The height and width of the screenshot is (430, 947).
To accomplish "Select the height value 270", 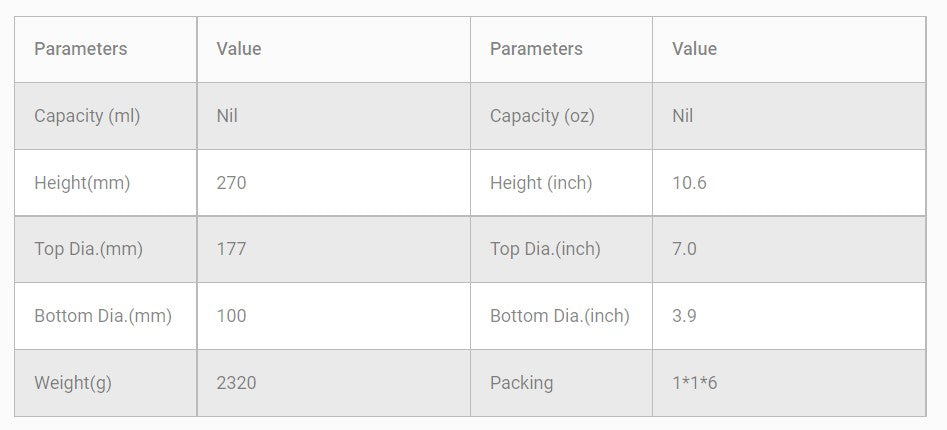I will (x=231, y=183).
